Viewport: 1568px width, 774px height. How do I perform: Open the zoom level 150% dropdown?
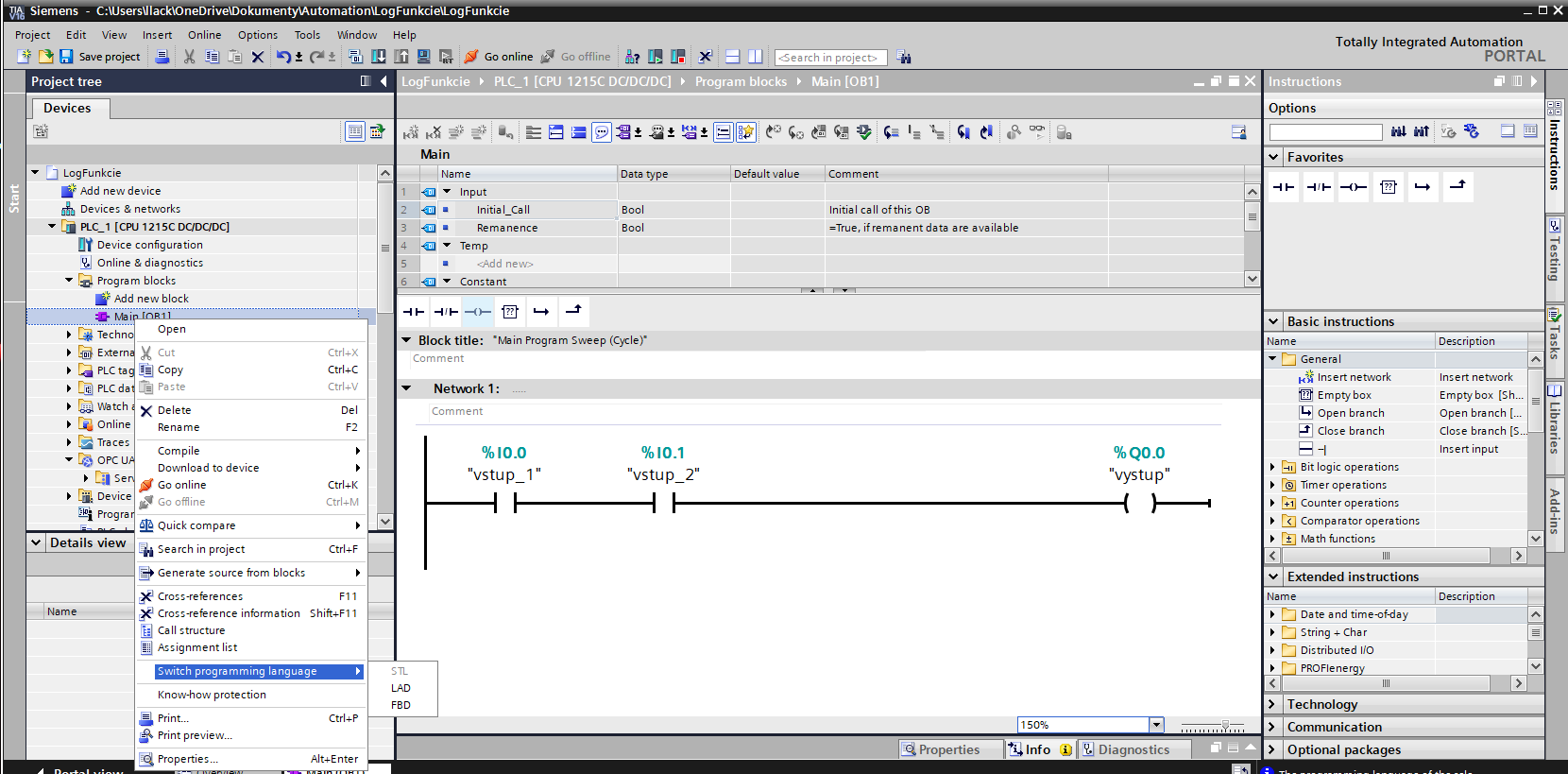pyautogui.click(x=1156, y=725)
